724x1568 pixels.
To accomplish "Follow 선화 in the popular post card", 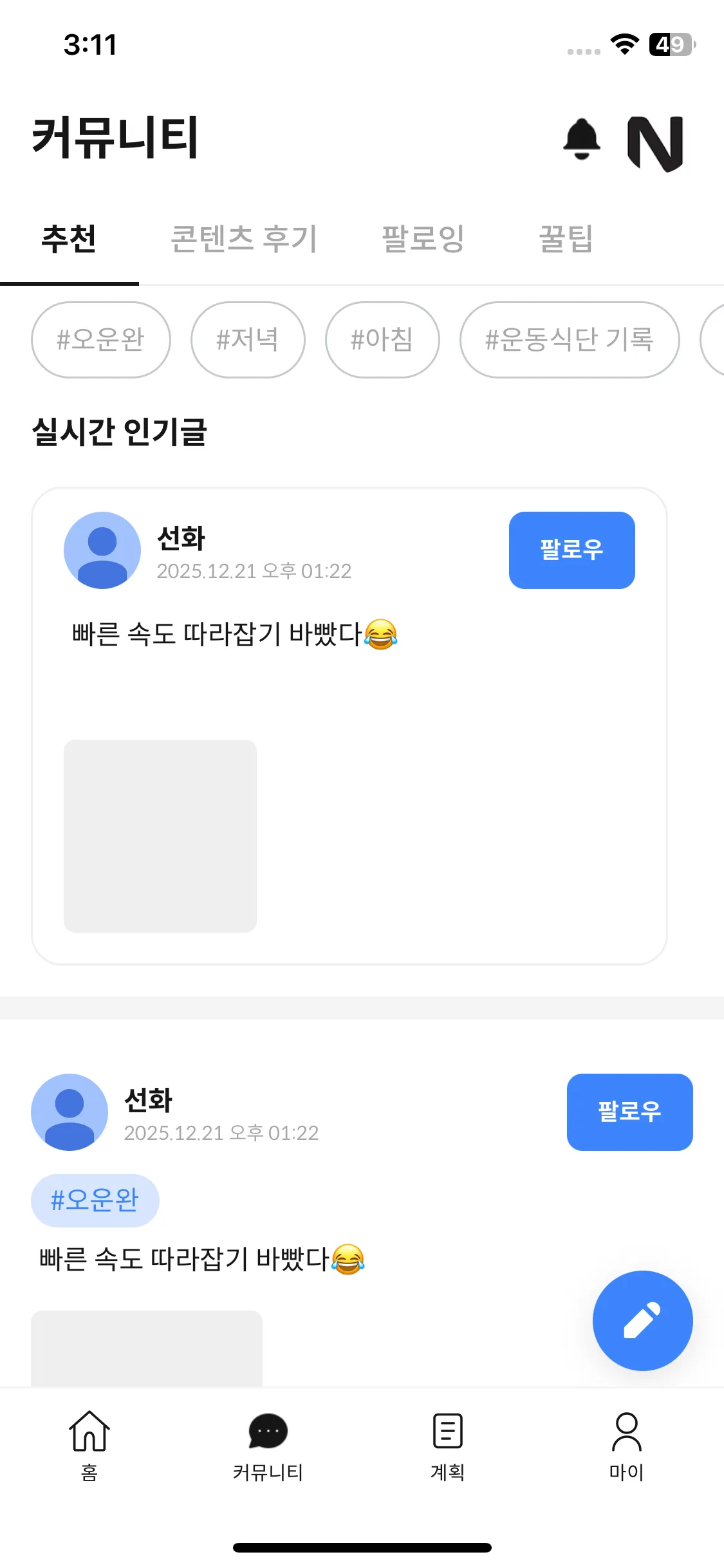I will click(571, 550).
